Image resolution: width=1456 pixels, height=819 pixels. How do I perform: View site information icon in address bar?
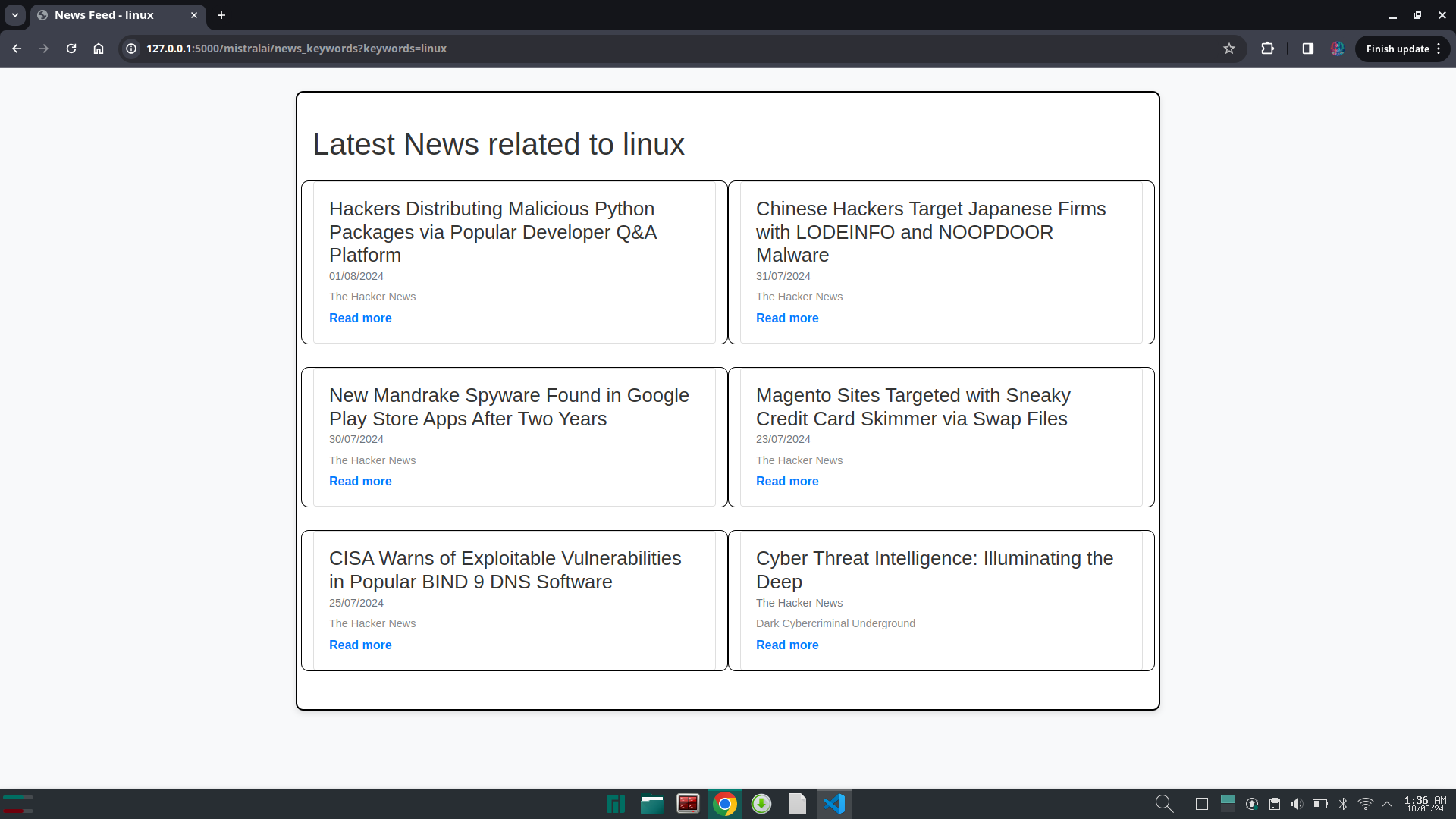point(131,49)
